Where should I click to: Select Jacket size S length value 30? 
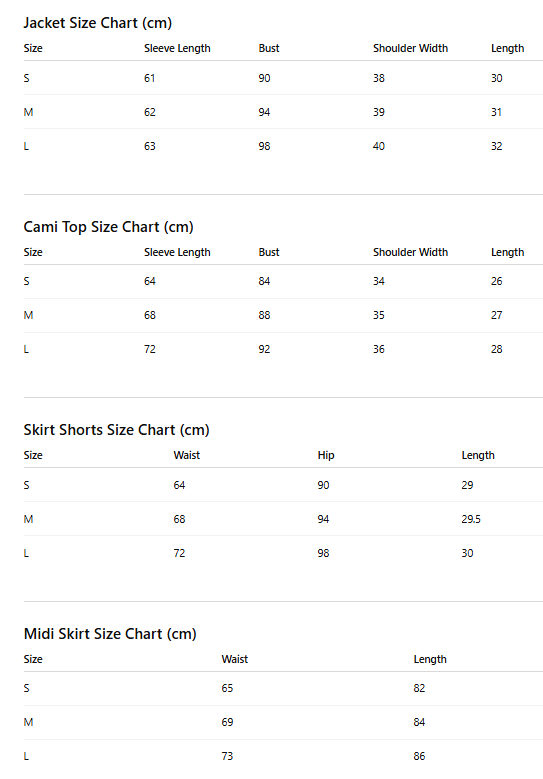(497, 78)
